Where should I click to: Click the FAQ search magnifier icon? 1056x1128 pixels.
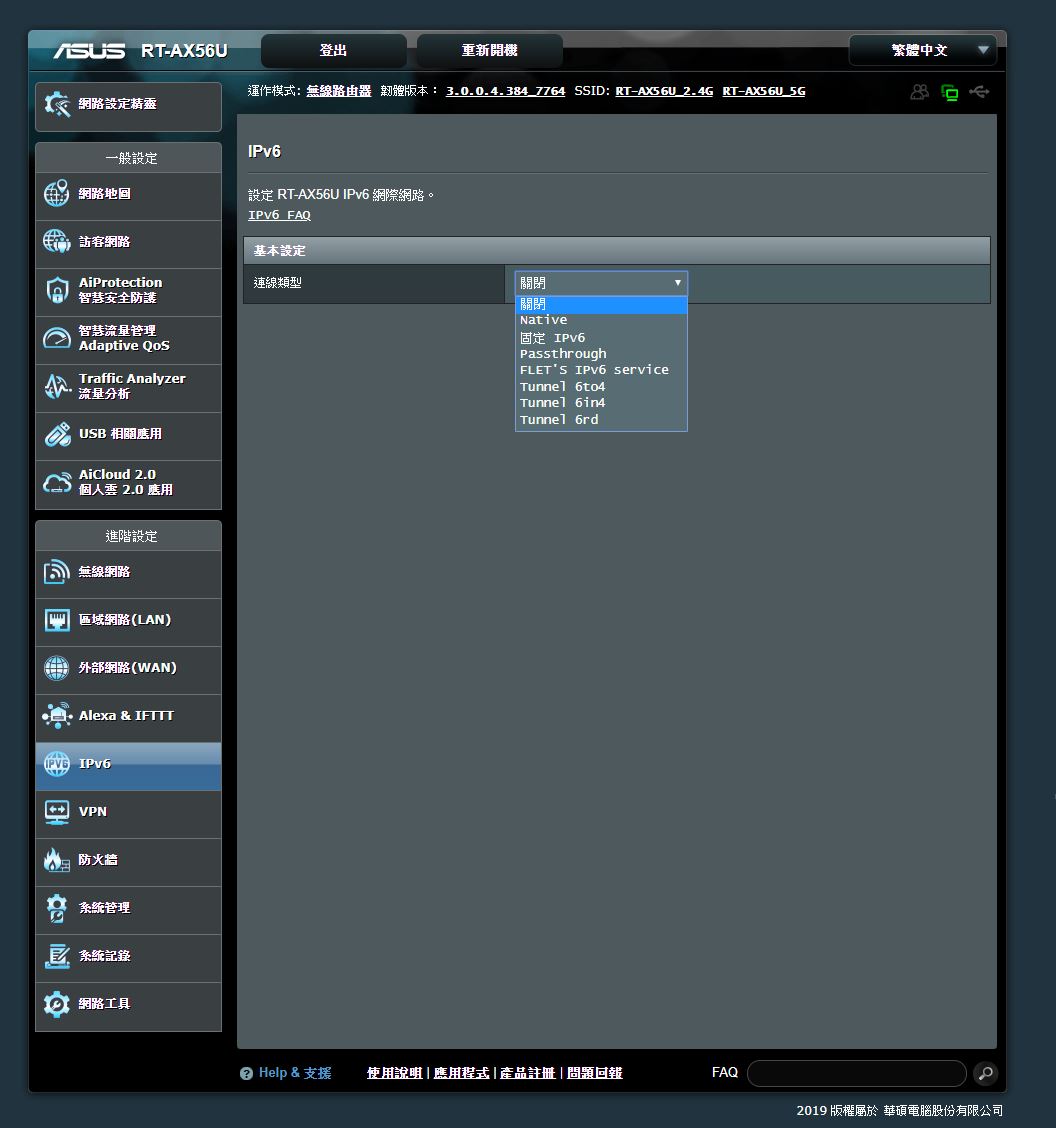click(986, 1073)
